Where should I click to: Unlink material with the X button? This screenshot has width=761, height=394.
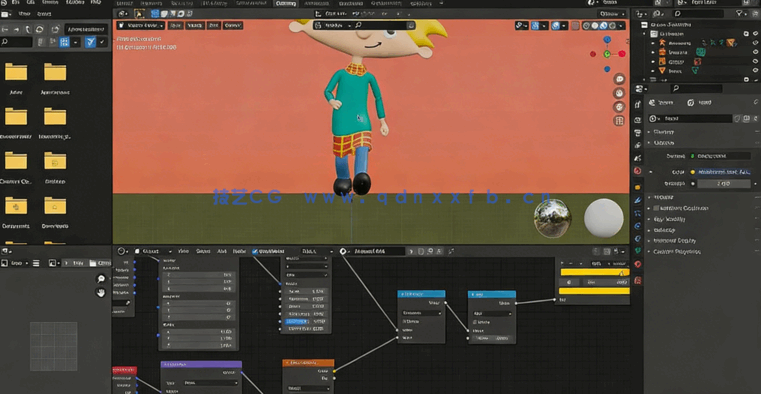click(438, 251)
